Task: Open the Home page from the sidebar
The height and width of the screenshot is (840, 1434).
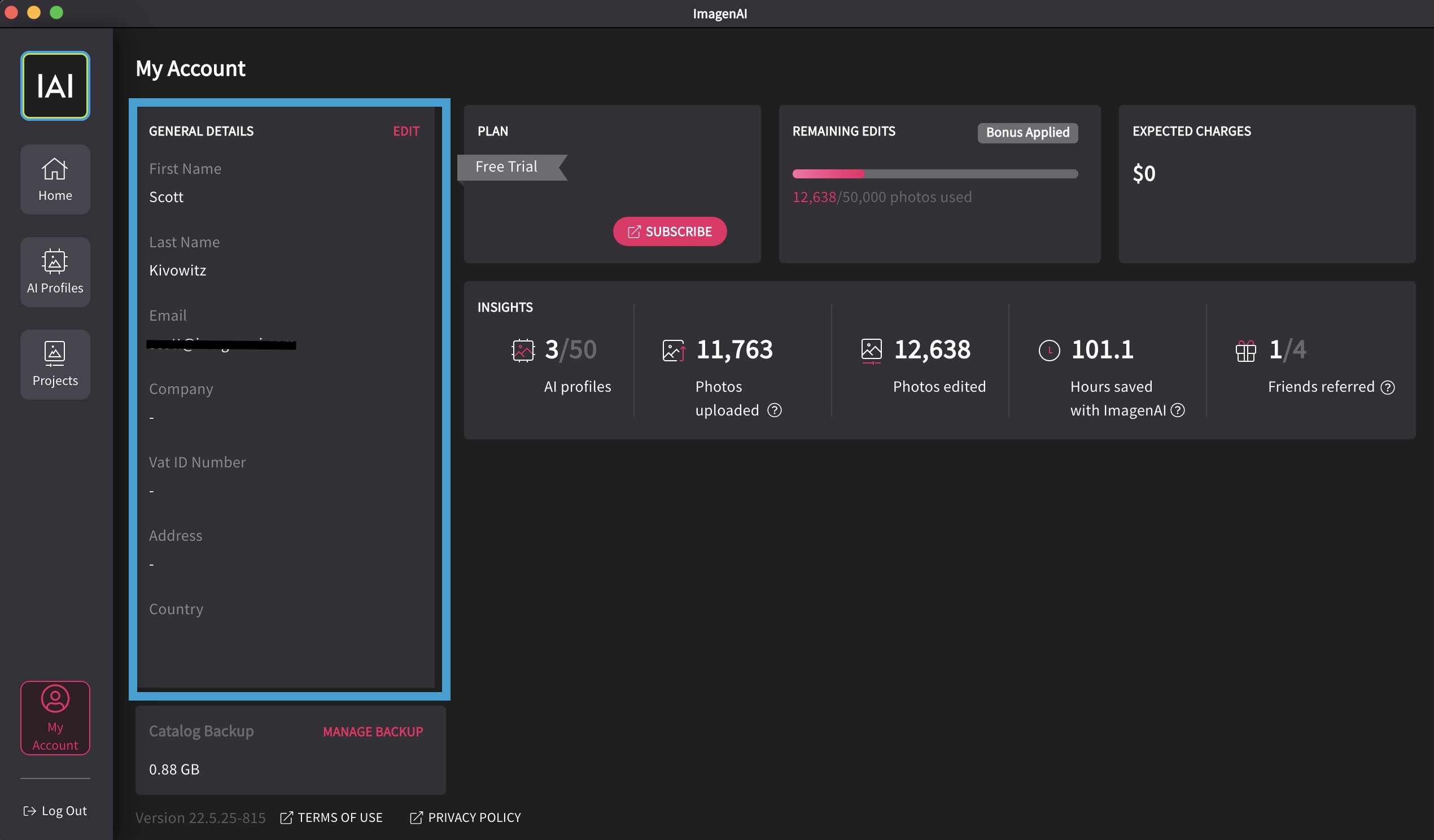Action: pos(55,180)
